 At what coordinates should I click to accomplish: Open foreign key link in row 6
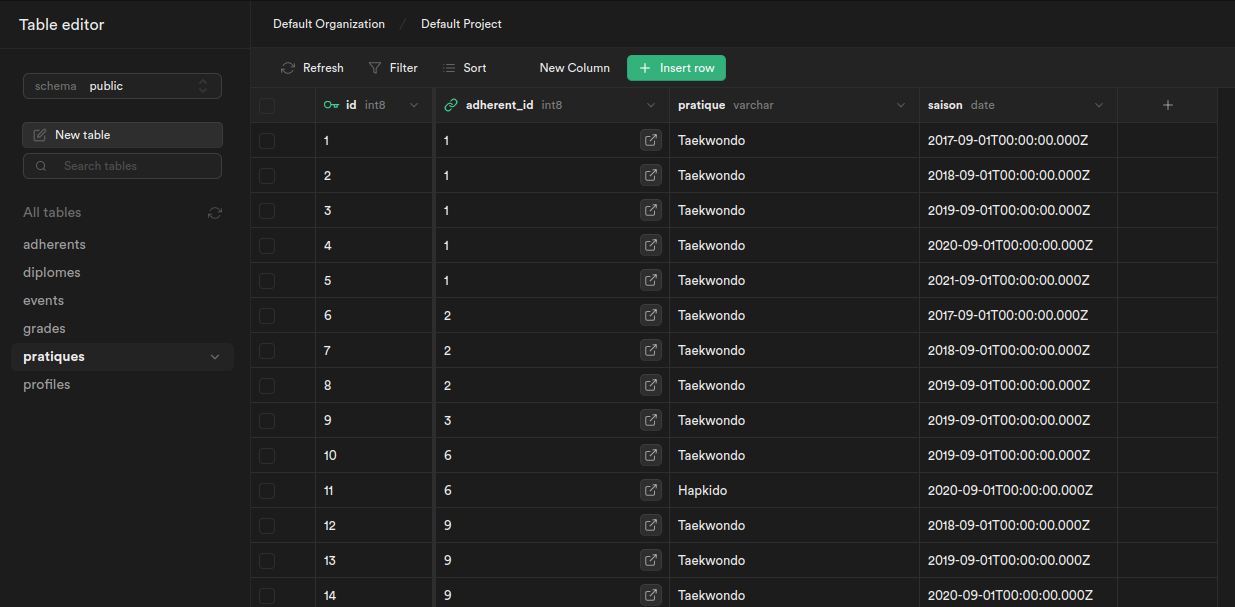651,316
